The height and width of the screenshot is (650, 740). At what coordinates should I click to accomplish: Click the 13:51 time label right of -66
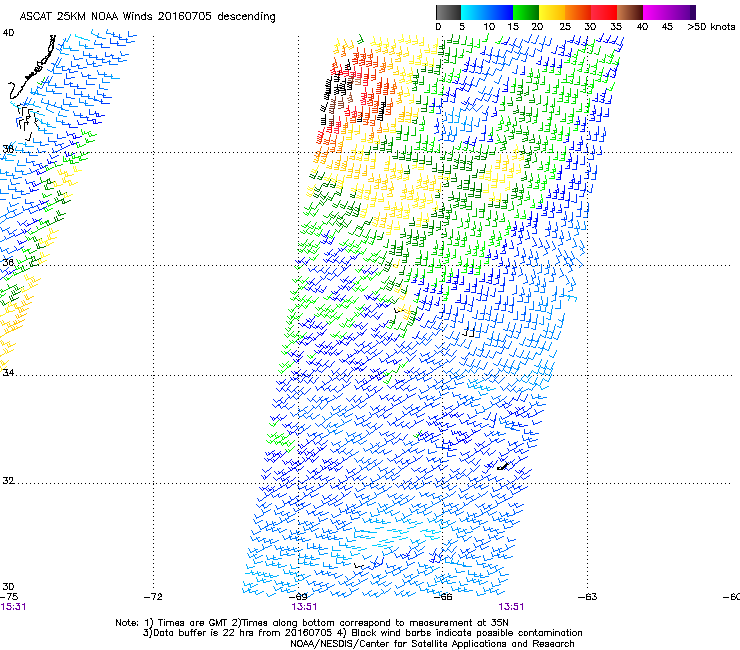click(x=511, y=607)
